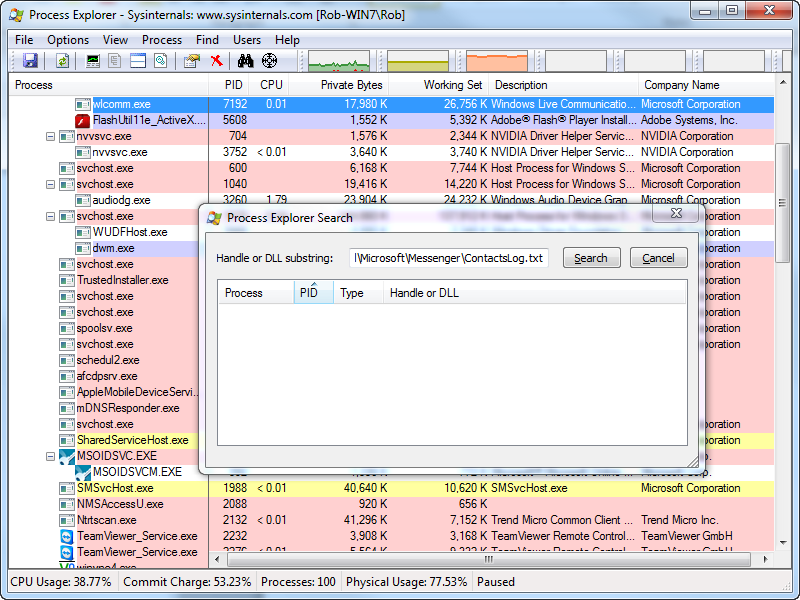
Task: Click the binoculars Find Handle icon
Action: coord(246,61)
